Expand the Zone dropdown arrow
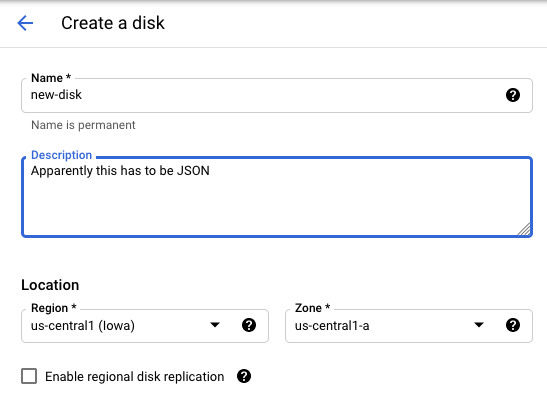 pyautogui.click(x=479, y=325)
